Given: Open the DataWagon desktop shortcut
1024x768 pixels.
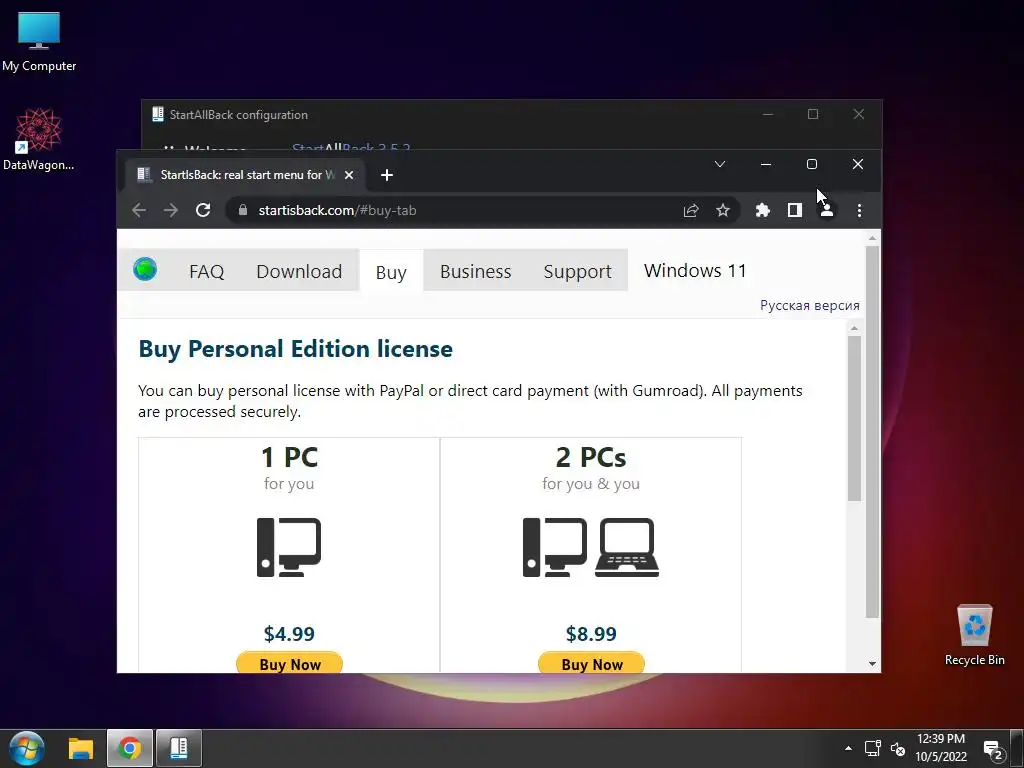Looking at the screenshot, I should pyautogui.click(x=39, y=140).
